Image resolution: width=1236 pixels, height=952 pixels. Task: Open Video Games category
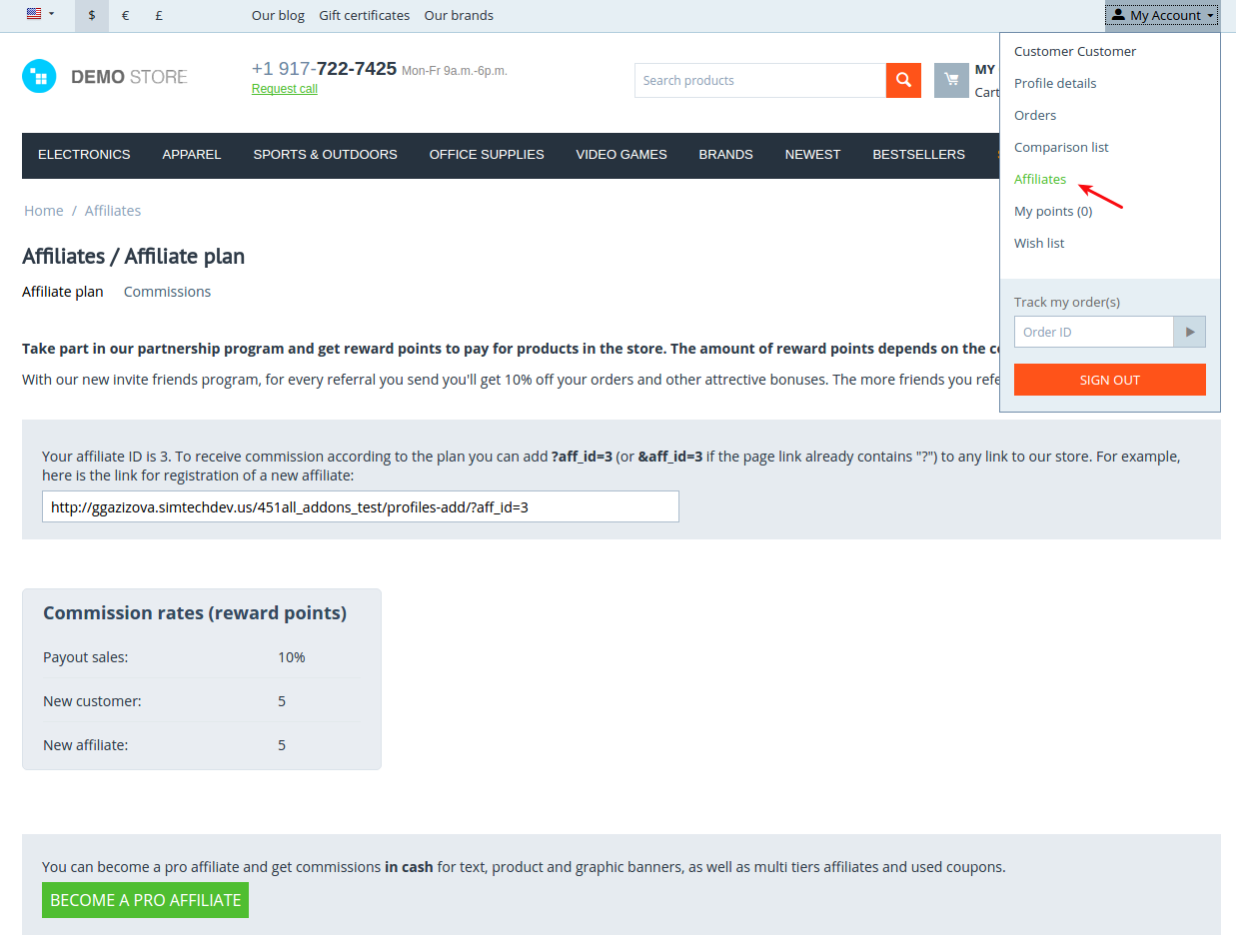coord(621,155)
